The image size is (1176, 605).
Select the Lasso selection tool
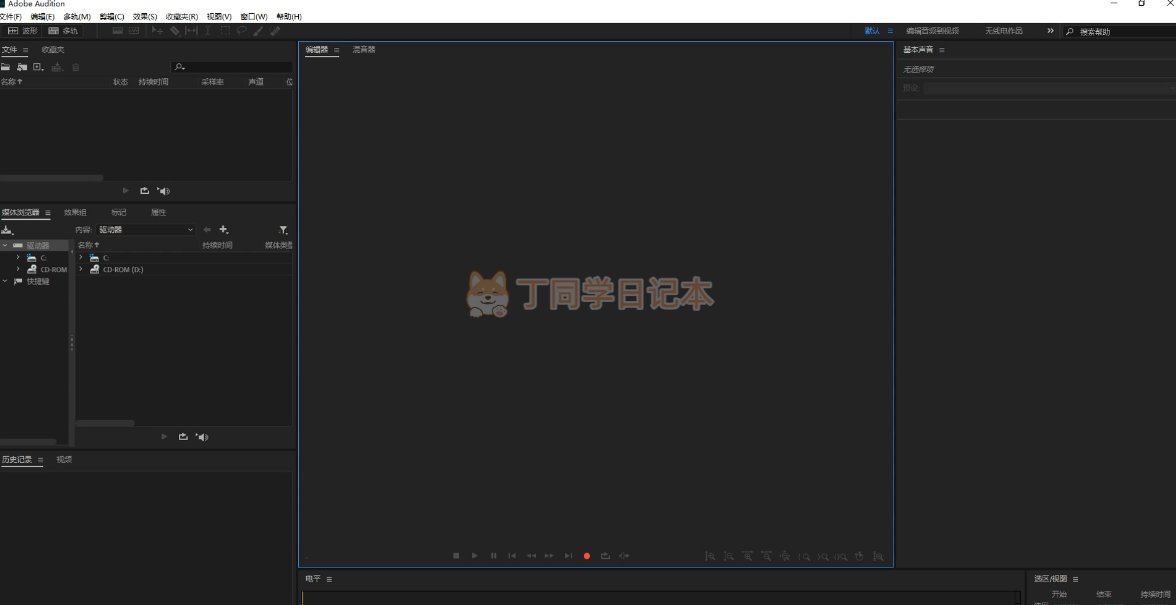[x=241, y=31]
